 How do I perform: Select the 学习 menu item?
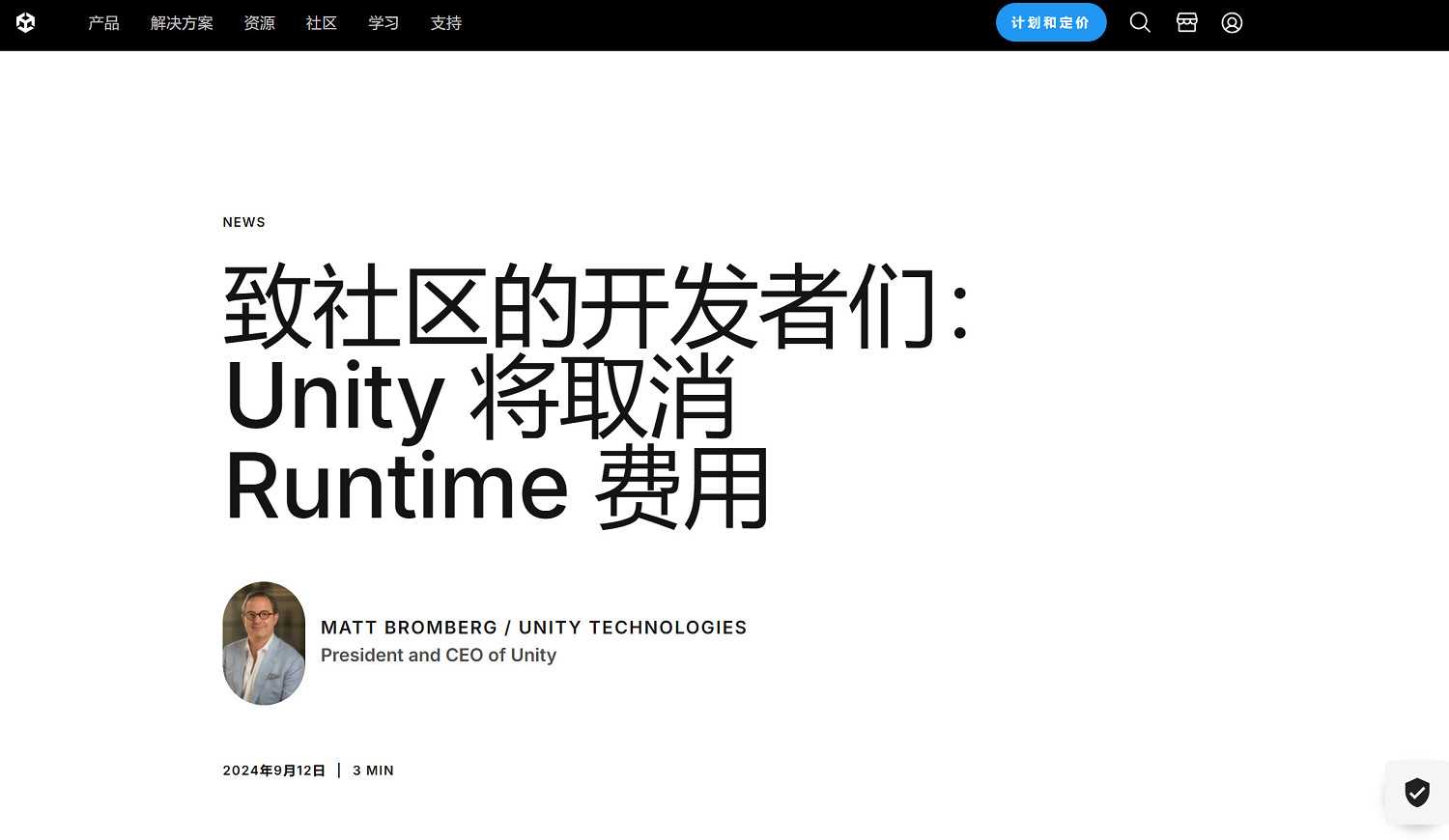click(383, 23)
